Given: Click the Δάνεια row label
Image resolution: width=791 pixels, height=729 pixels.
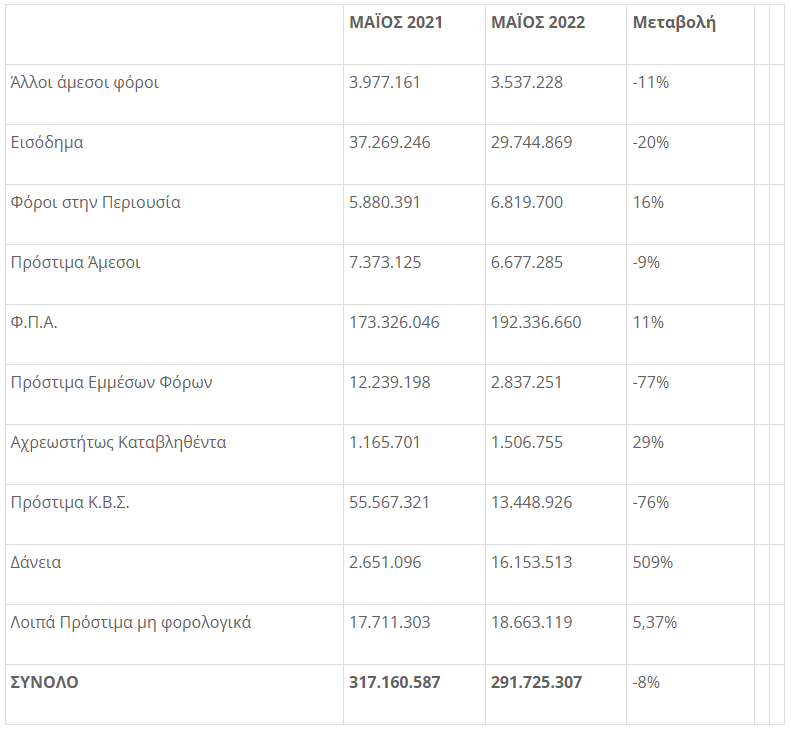Looking at the screenshot, I should [x=36, y=563].
